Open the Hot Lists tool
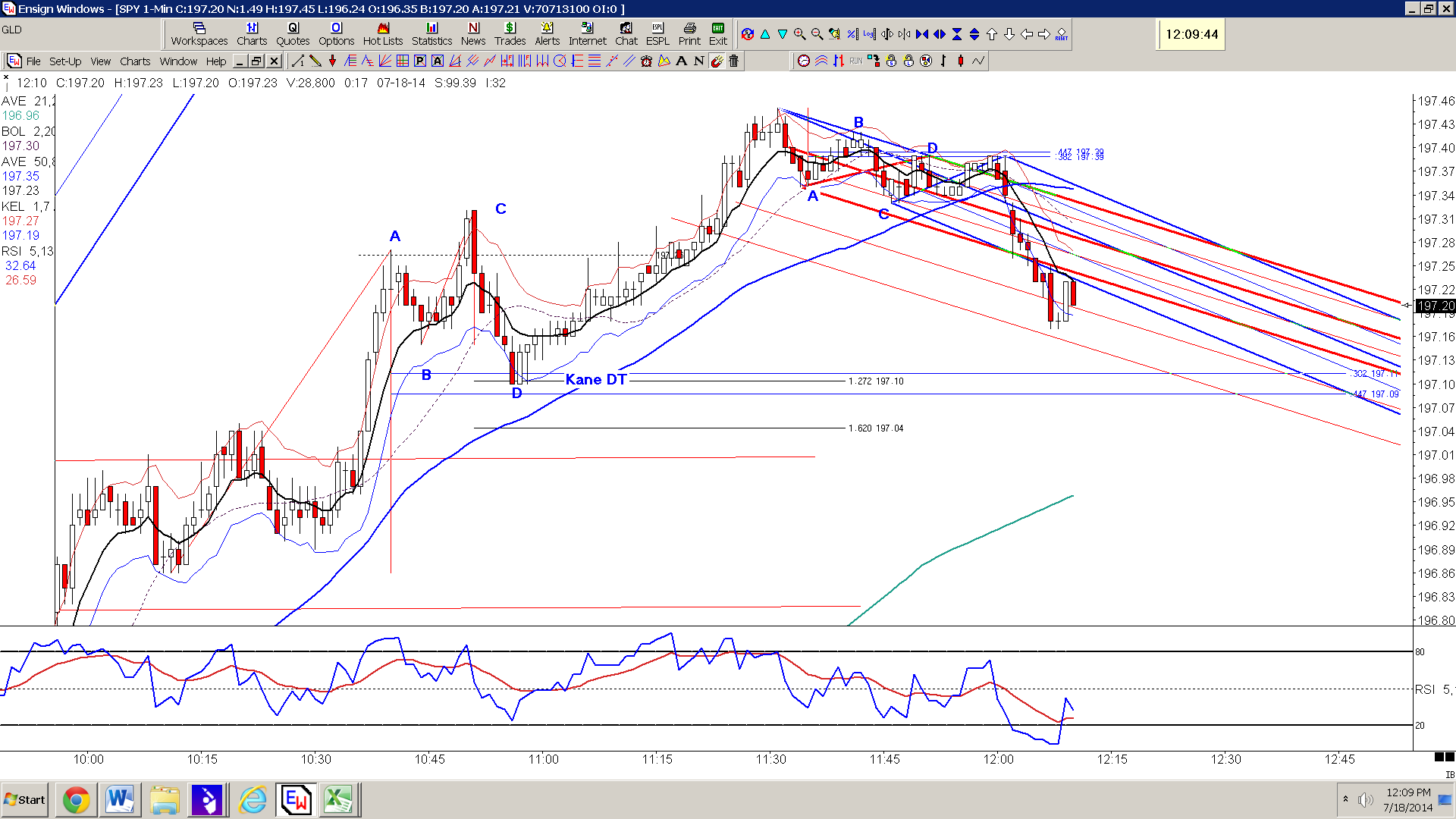The image size is (1456, 819). [x=383, y=34]
